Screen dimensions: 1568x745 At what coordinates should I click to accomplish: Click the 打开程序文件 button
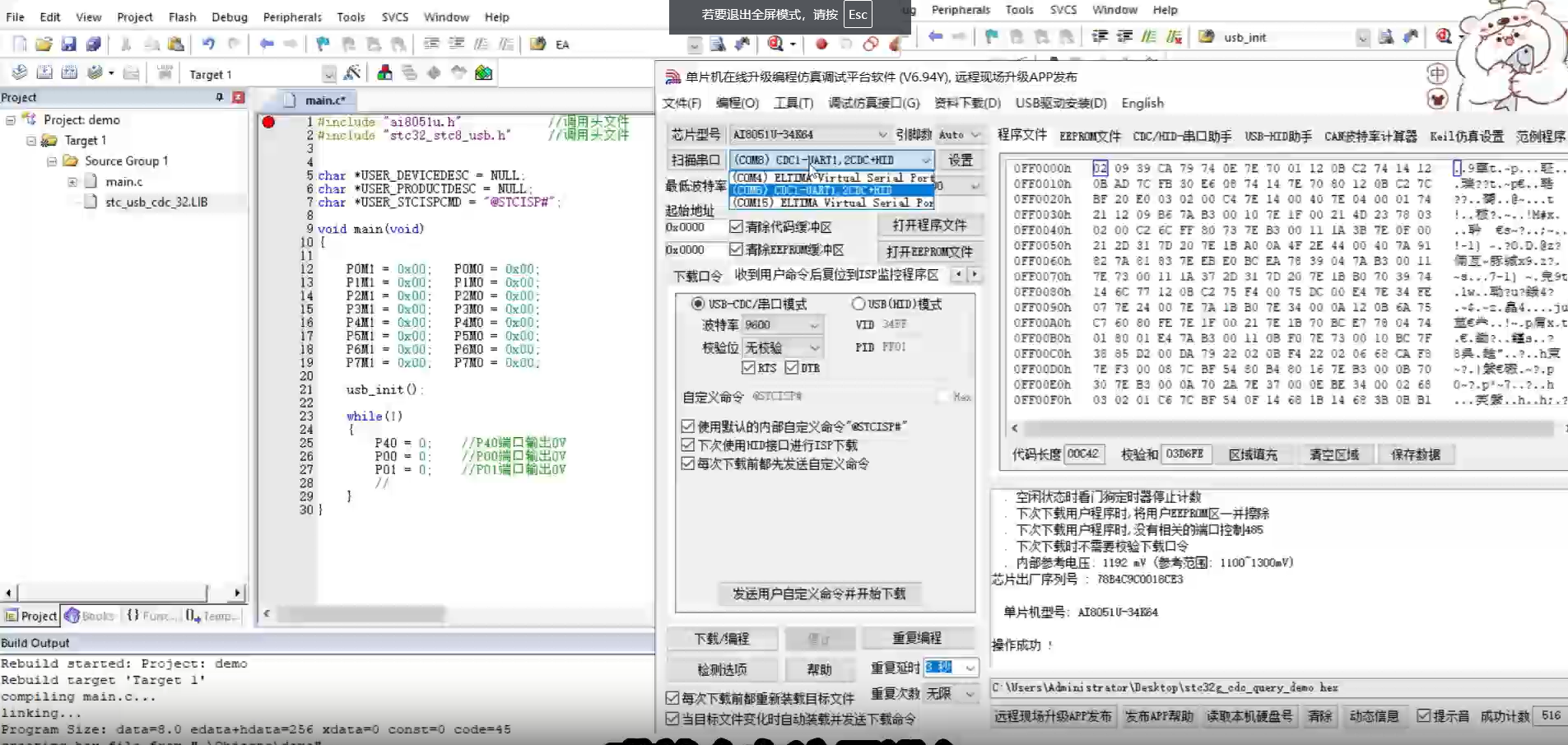[929, 226]
